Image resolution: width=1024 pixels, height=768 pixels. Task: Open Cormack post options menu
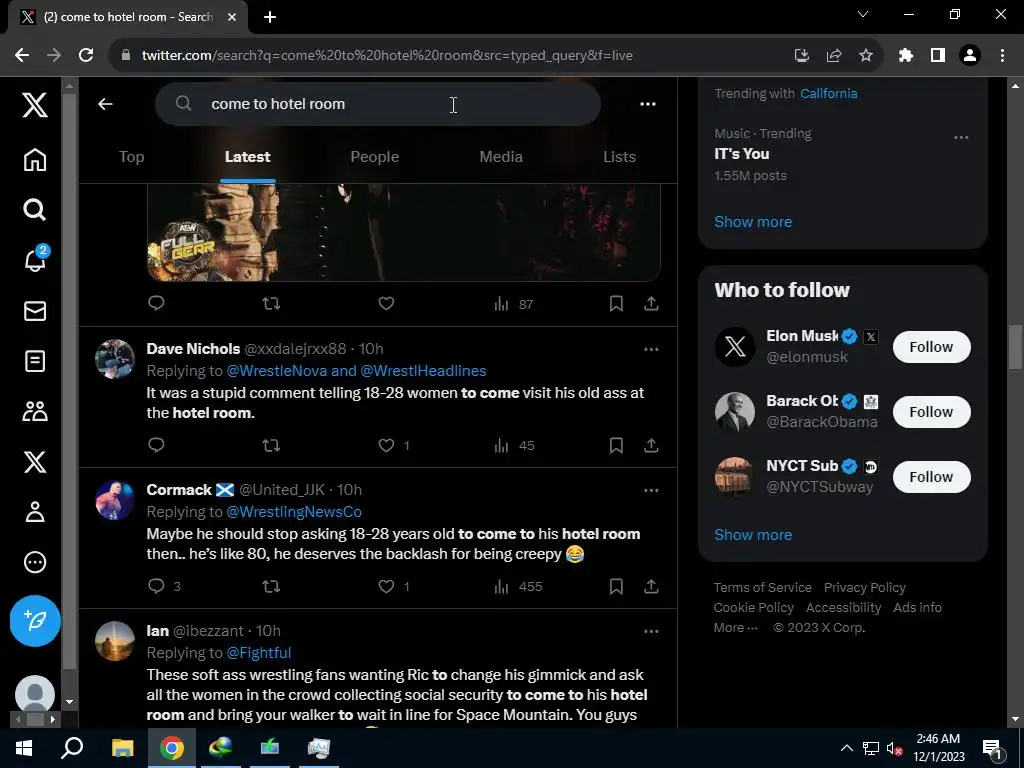coord(651,490)
